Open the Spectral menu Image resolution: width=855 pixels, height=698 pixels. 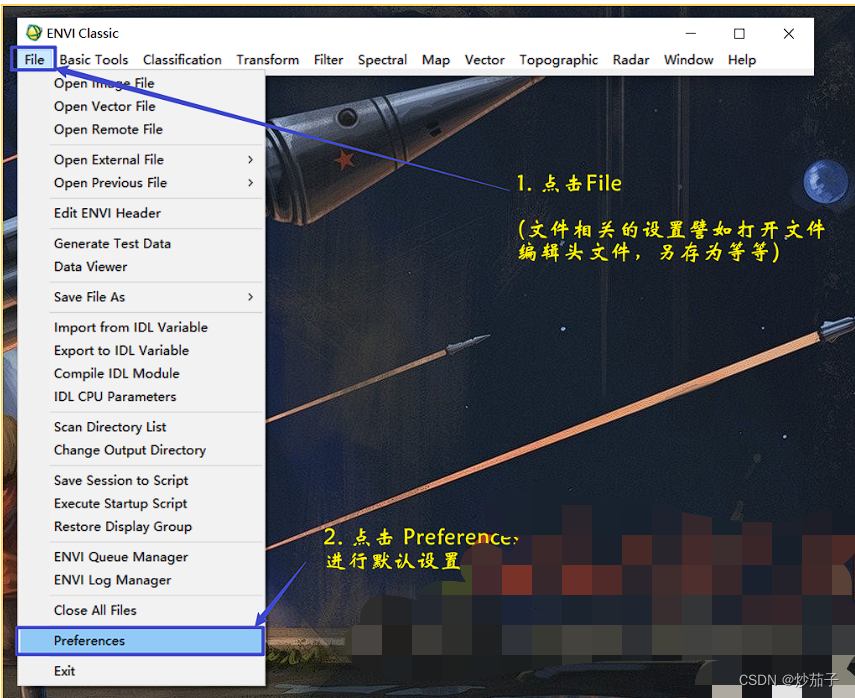[382, 59]
